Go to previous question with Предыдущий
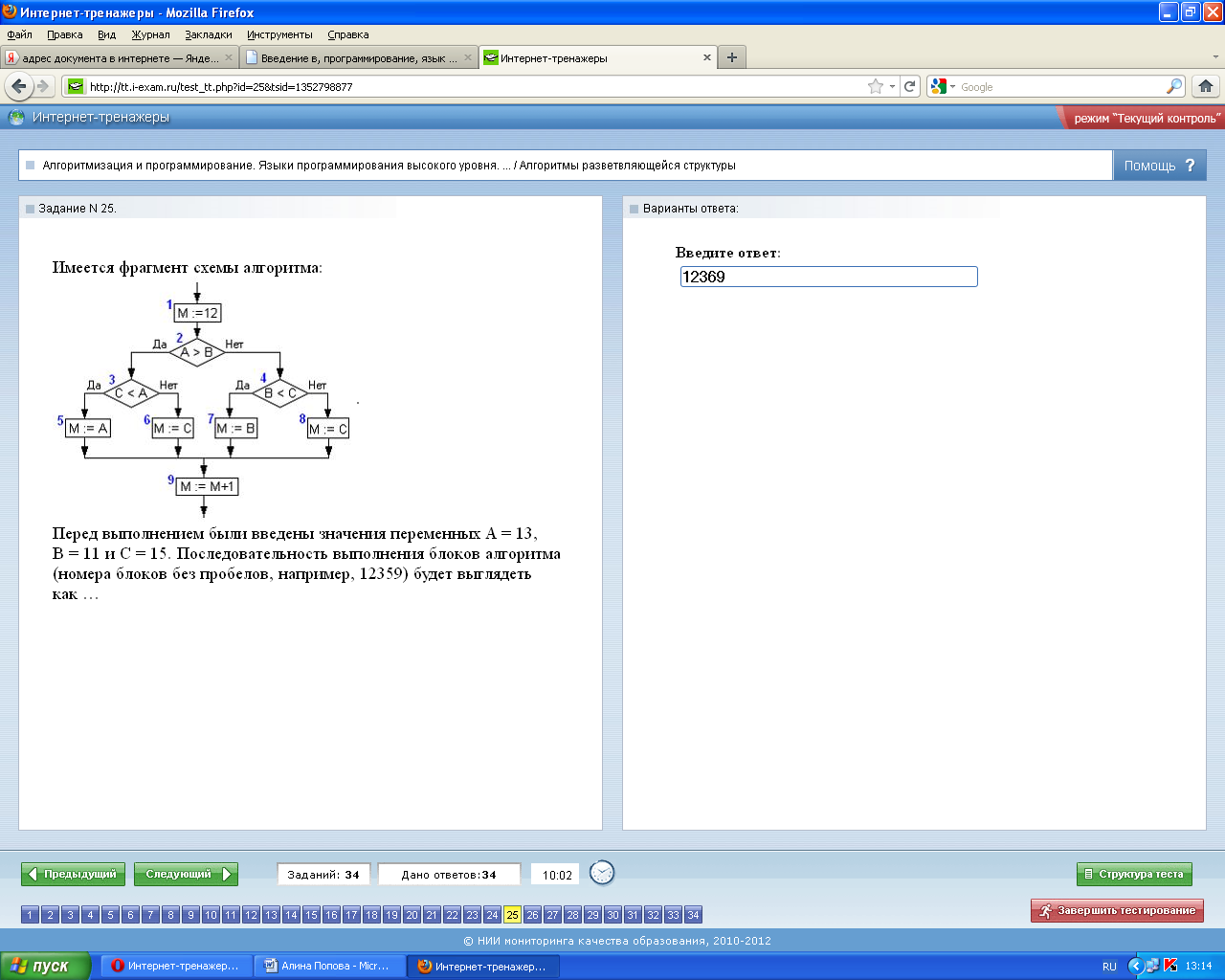This screenshot has width=1225, height=980. [x=73, y=874]
